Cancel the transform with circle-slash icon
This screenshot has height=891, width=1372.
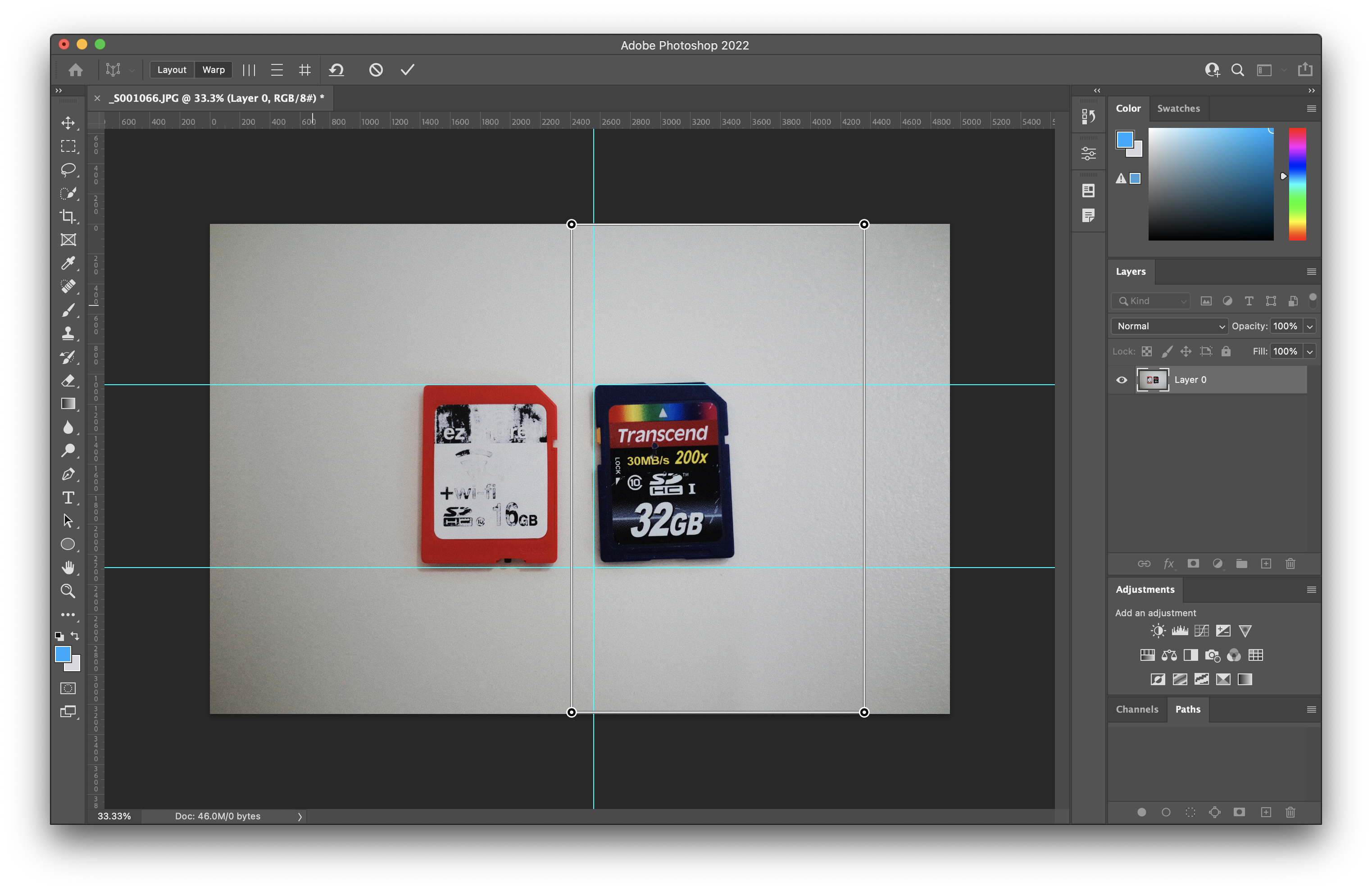click(376, 70)
